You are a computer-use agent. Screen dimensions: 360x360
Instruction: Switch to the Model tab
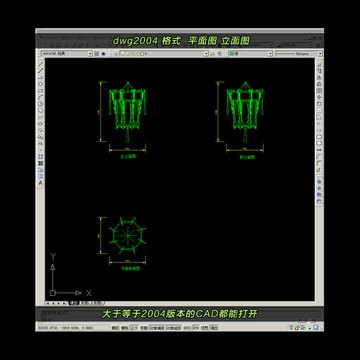point(72,303)
